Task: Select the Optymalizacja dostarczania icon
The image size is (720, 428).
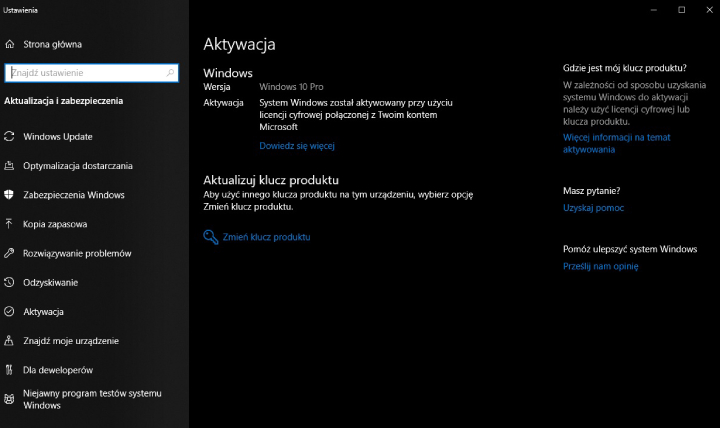Action: coord(9,166)
